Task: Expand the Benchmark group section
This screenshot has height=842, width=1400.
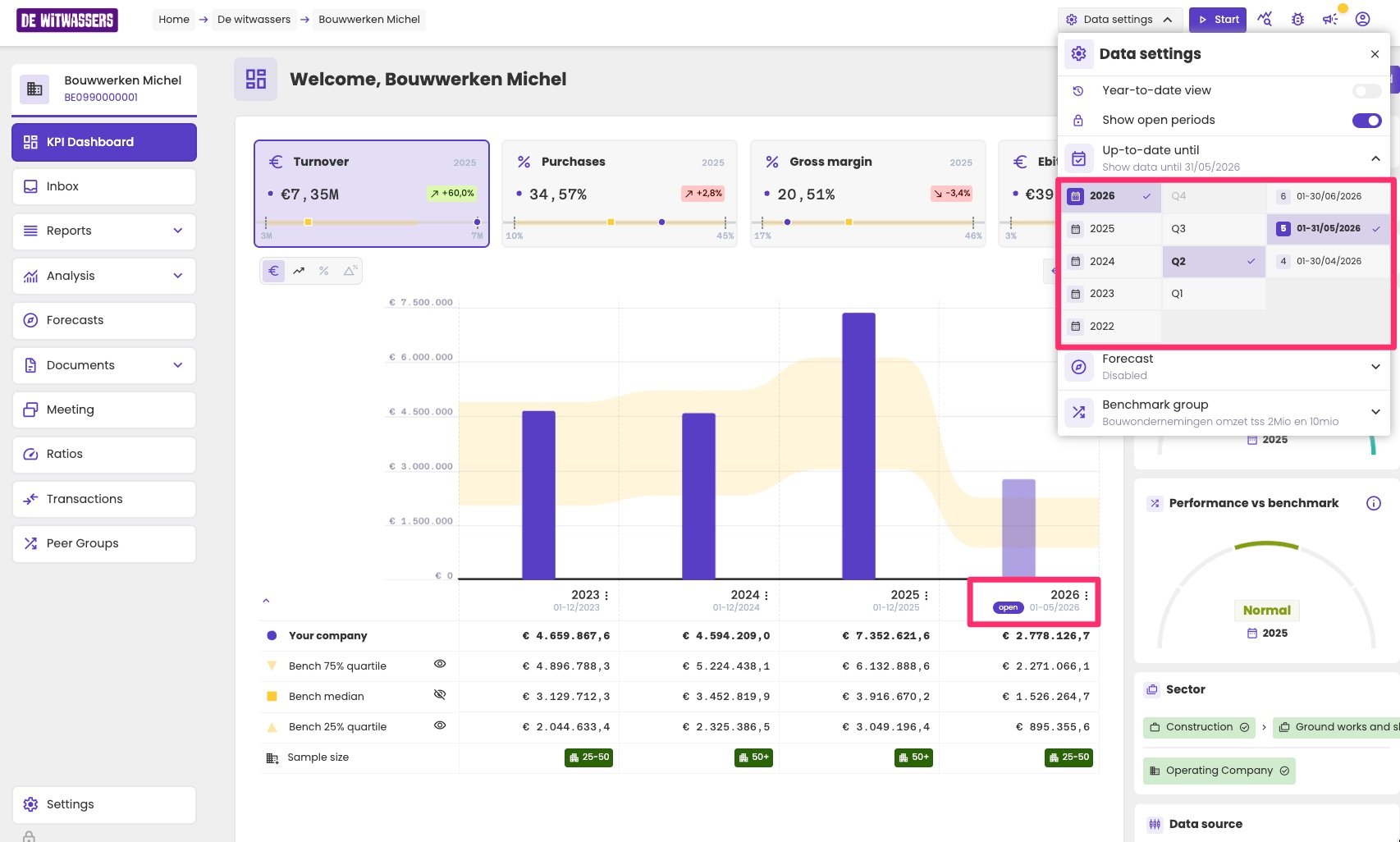Action: pyautogui.click(x=1375, y=412)
